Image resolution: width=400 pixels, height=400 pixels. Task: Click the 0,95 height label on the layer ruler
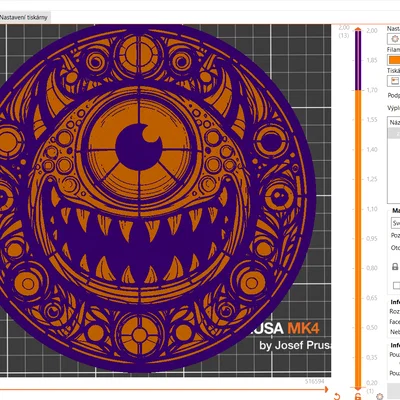point(372,239)
